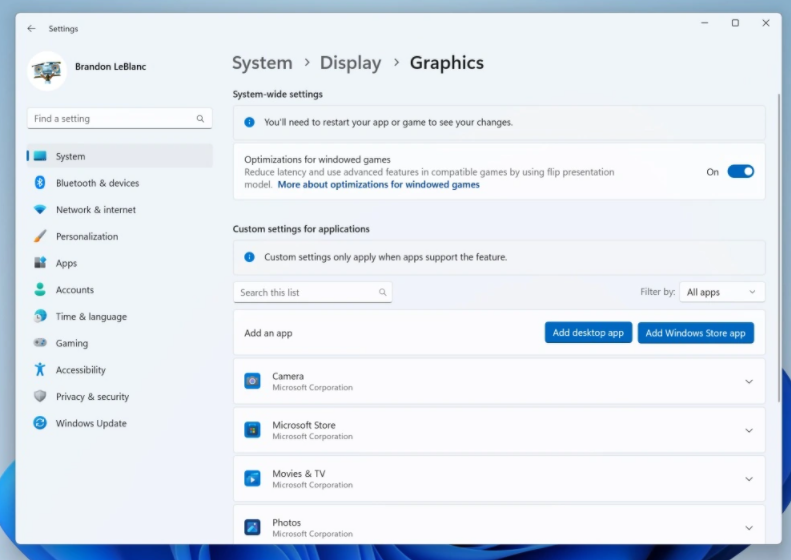Focus the Find a setting search box

point(120,119)
